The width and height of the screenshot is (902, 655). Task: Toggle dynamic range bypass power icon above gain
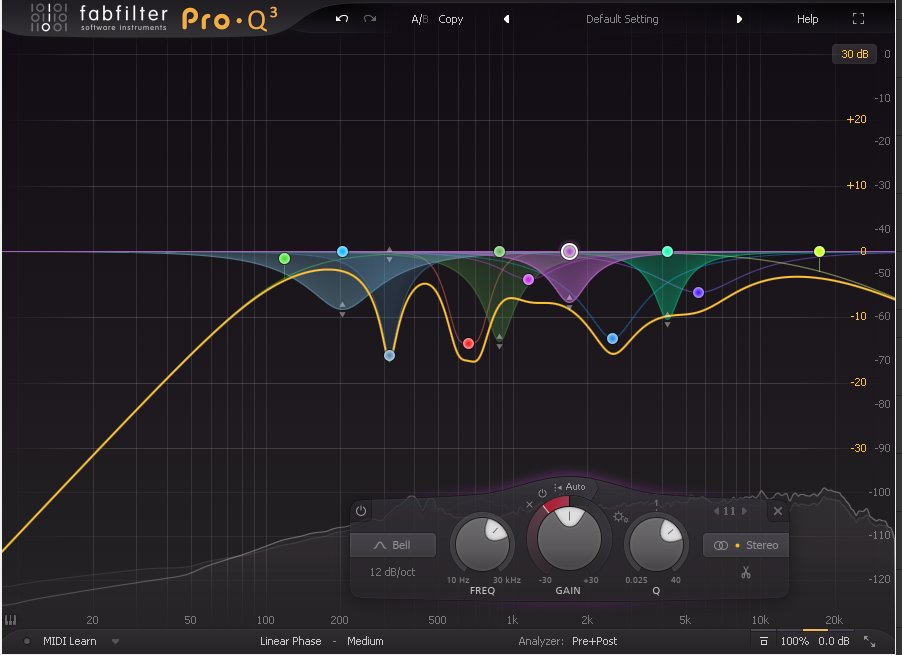click(x=542, y=493)
